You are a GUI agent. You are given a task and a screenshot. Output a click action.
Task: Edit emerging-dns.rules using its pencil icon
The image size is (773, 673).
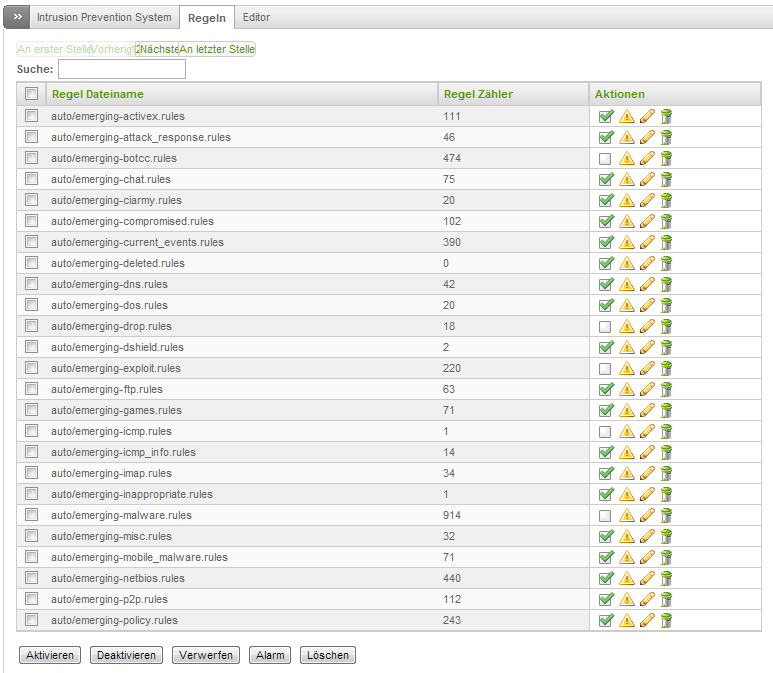coord(647,284)
